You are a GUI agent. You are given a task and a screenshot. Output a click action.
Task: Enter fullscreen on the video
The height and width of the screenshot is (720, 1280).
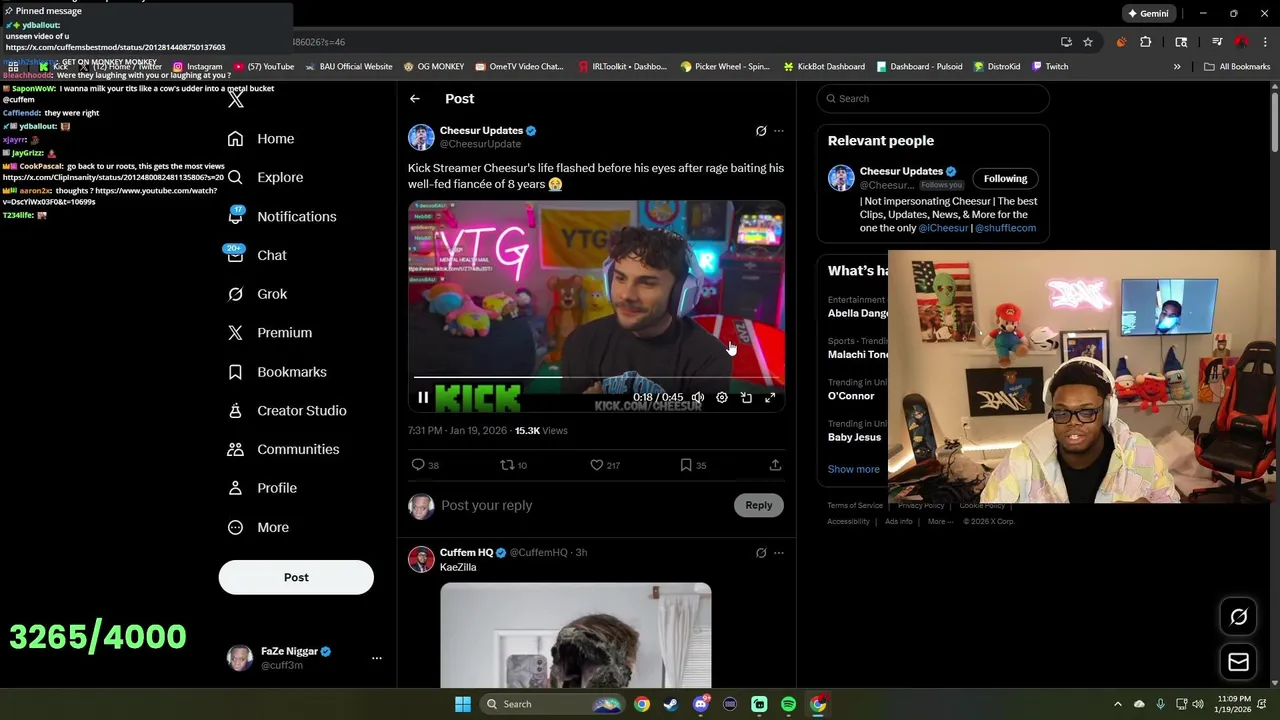(x=770, y=398)
